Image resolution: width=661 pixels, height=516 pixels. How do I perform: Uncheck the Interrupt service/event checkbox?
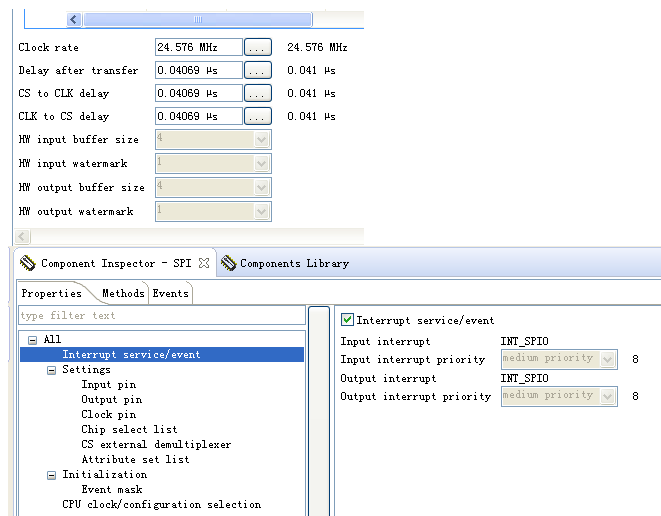pyautogui.click(x=347, y=320)
